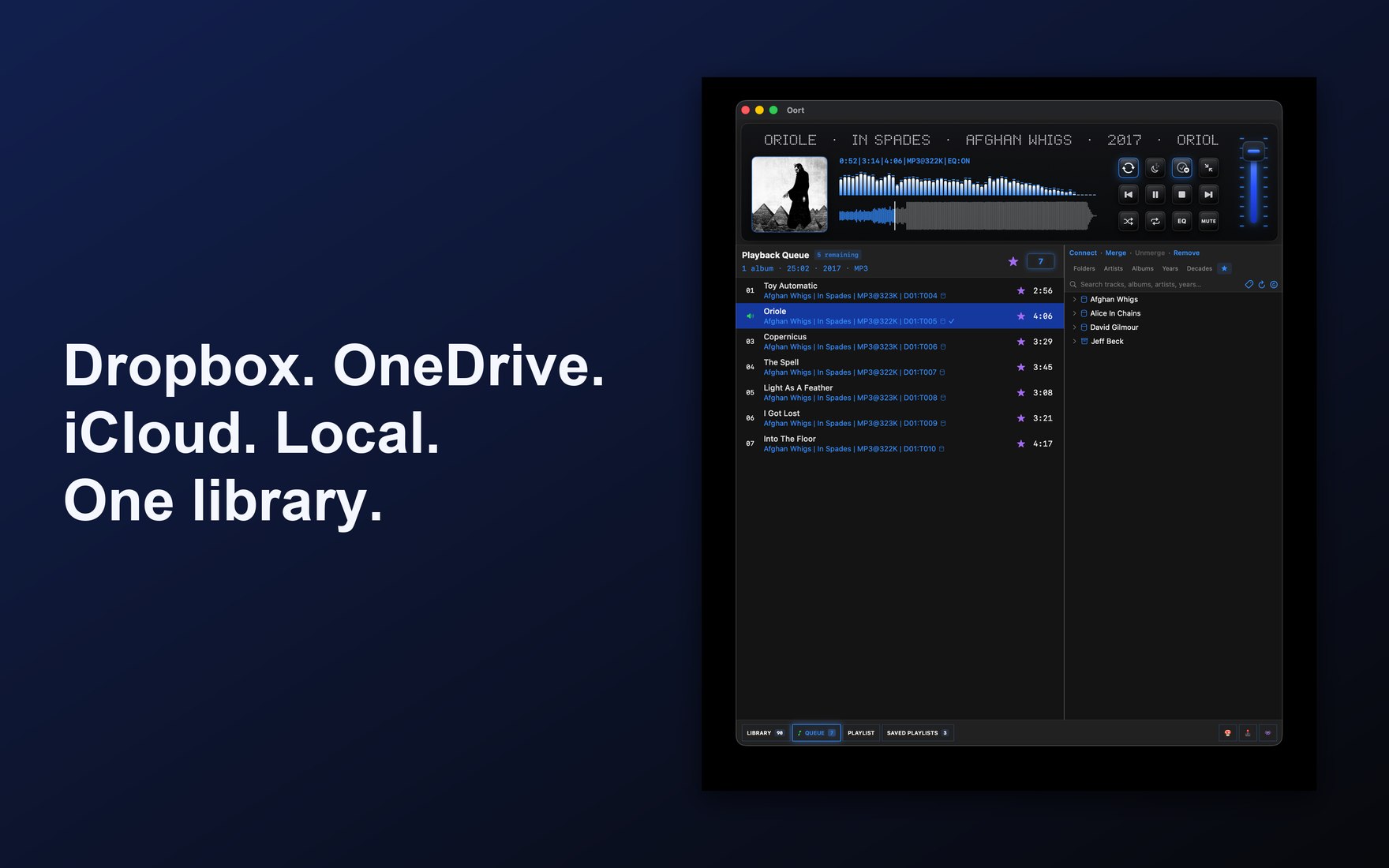Select the Copernicus track

(900, 342)
